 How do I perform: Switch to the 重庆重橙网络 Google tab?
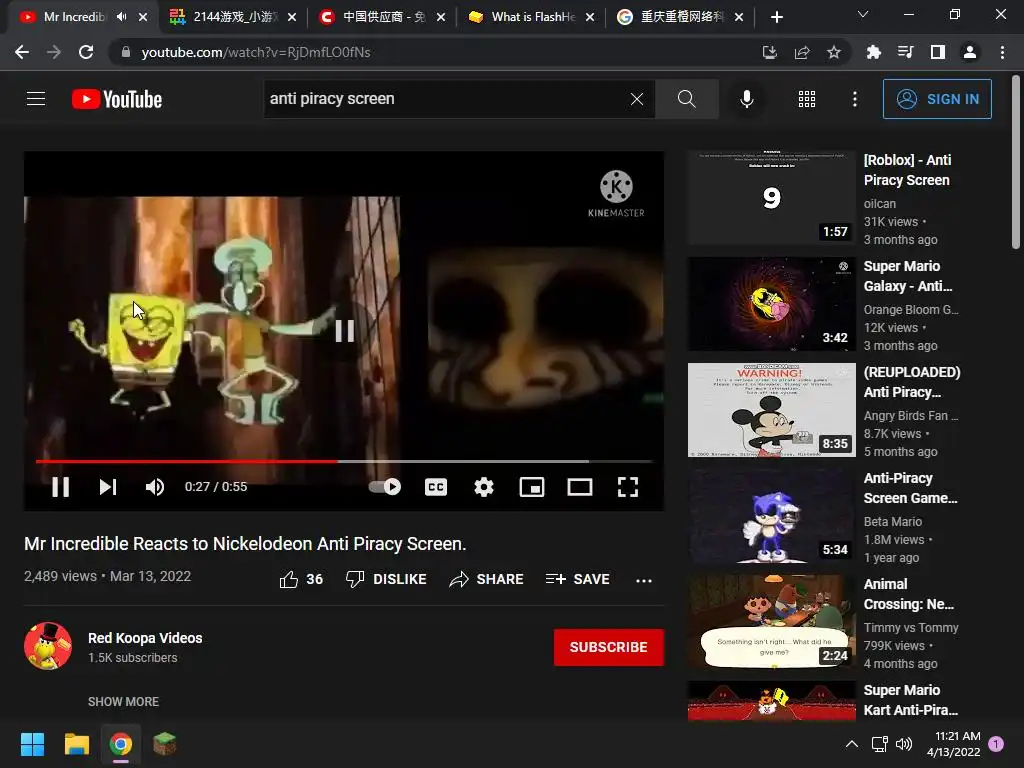[680, 17]
